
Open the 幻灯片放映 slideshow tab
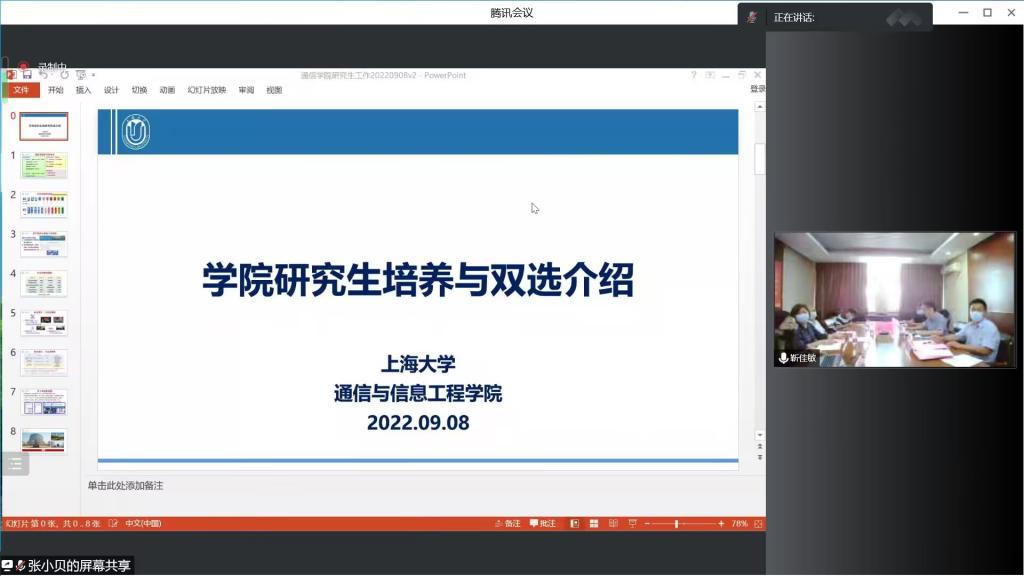(207, 90)
